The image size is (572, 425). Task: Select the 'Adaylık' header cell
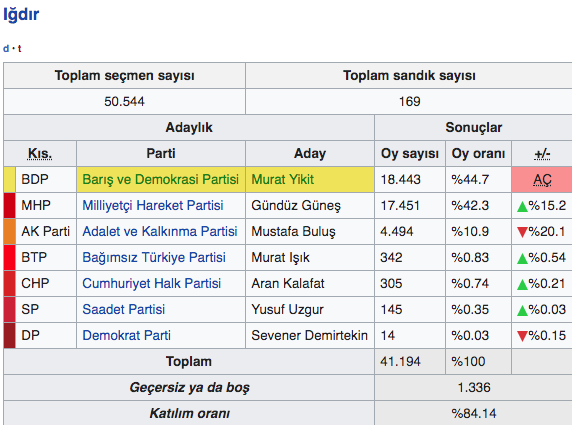pyautogui.click(x=189, y=128)
